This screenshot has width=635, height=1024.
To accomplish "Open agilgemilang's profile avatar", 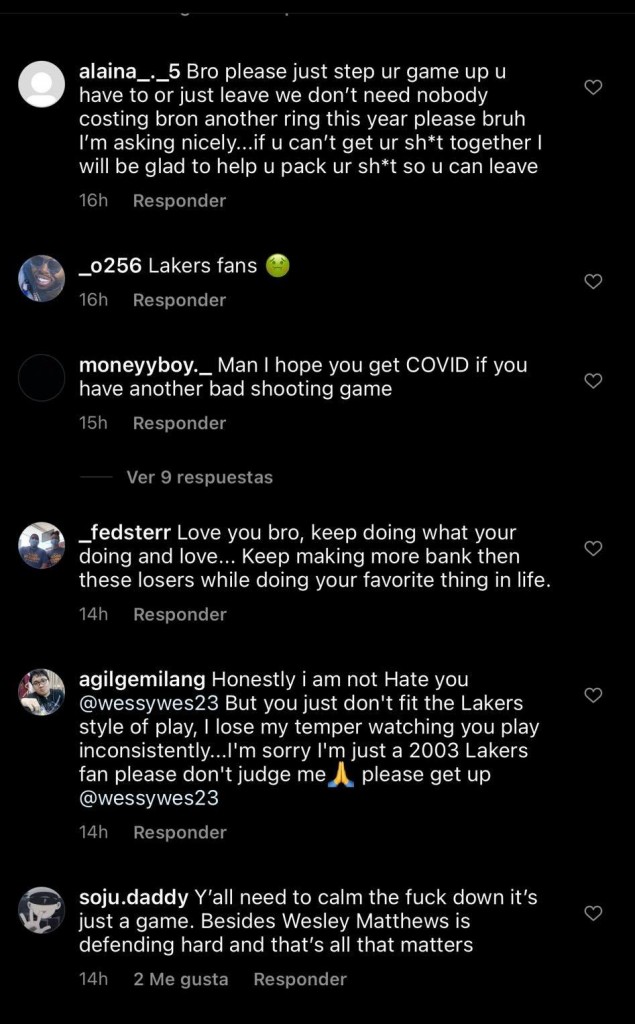I will coord(42,691).
